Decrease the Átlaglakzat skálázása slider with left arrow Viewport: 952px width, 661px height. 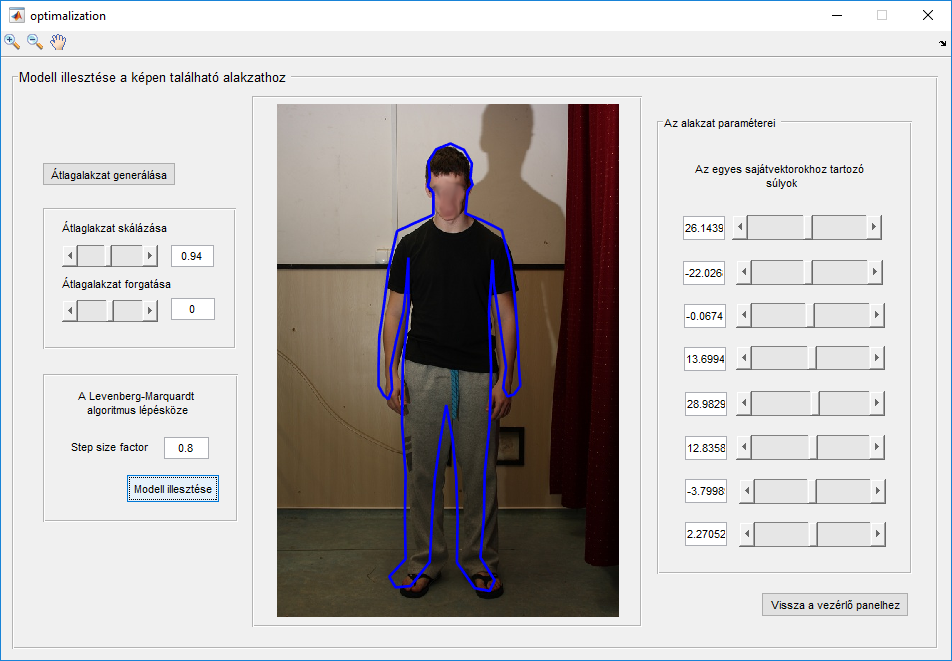pos(70,256)
